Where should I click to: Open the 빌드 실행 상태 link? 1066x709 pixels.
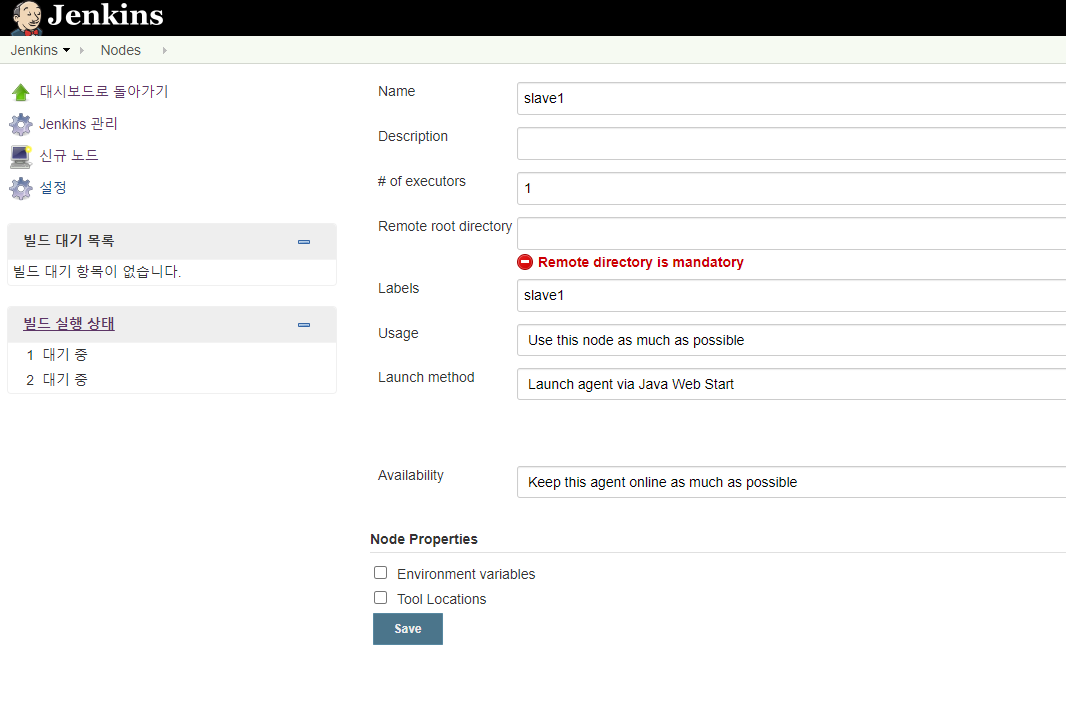[x=69, y=324]
